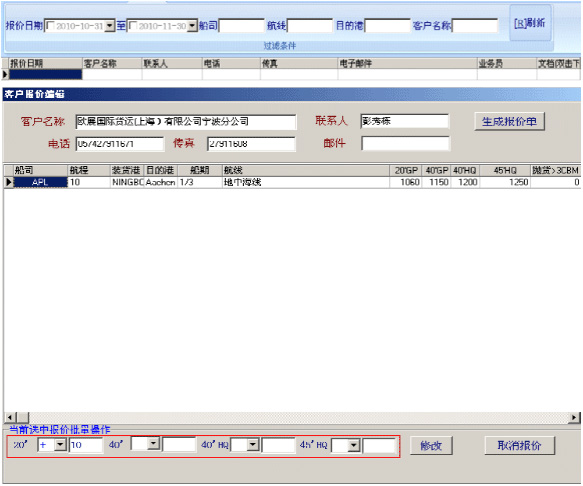Screen dimensions: 583x486
Task: Click the horizontal scrollbar left arrow
Action: tap(9, 418)
